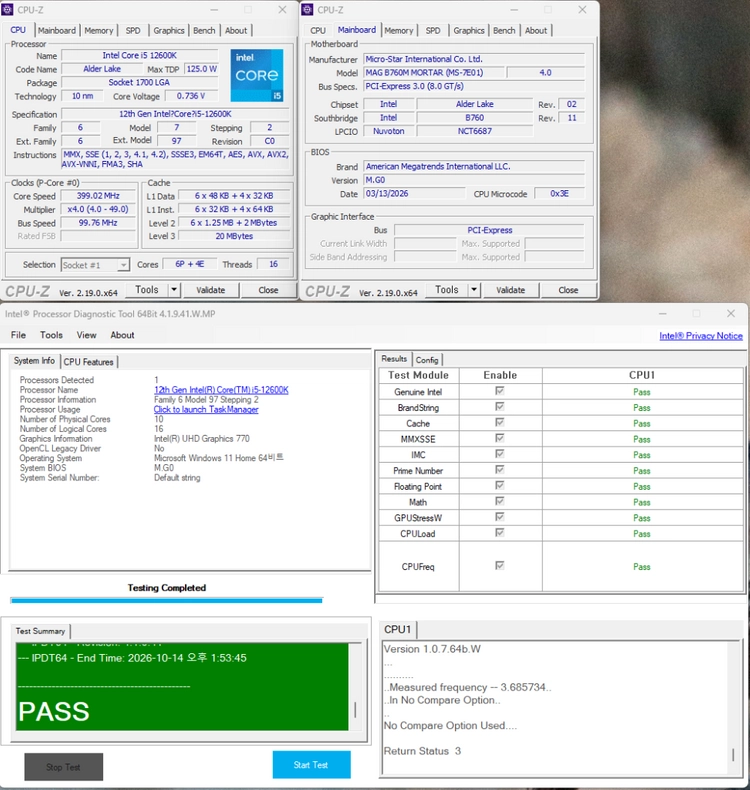The height and width of the screenshot is (790, 750).
Task: Open Bench tab in left CPU-Z window
Action: [x=204, y=31]
